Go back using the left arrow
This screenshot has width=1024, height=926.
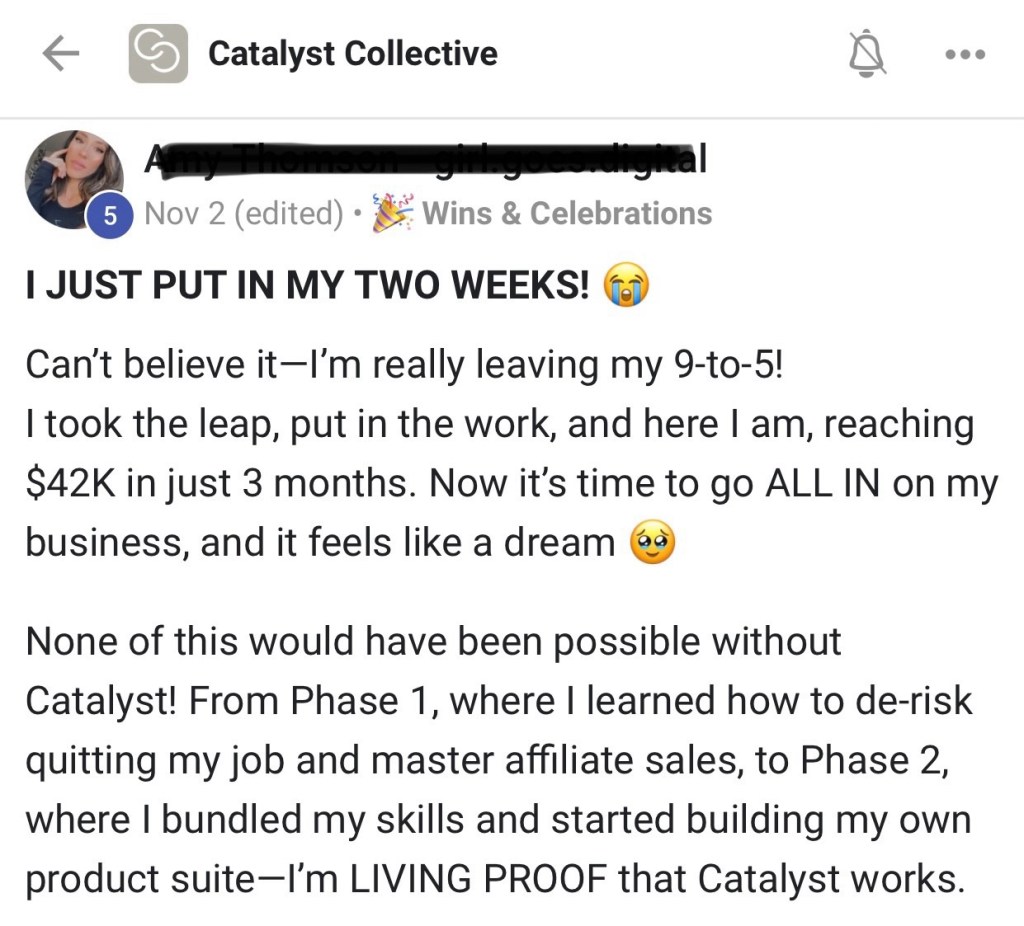62,55
